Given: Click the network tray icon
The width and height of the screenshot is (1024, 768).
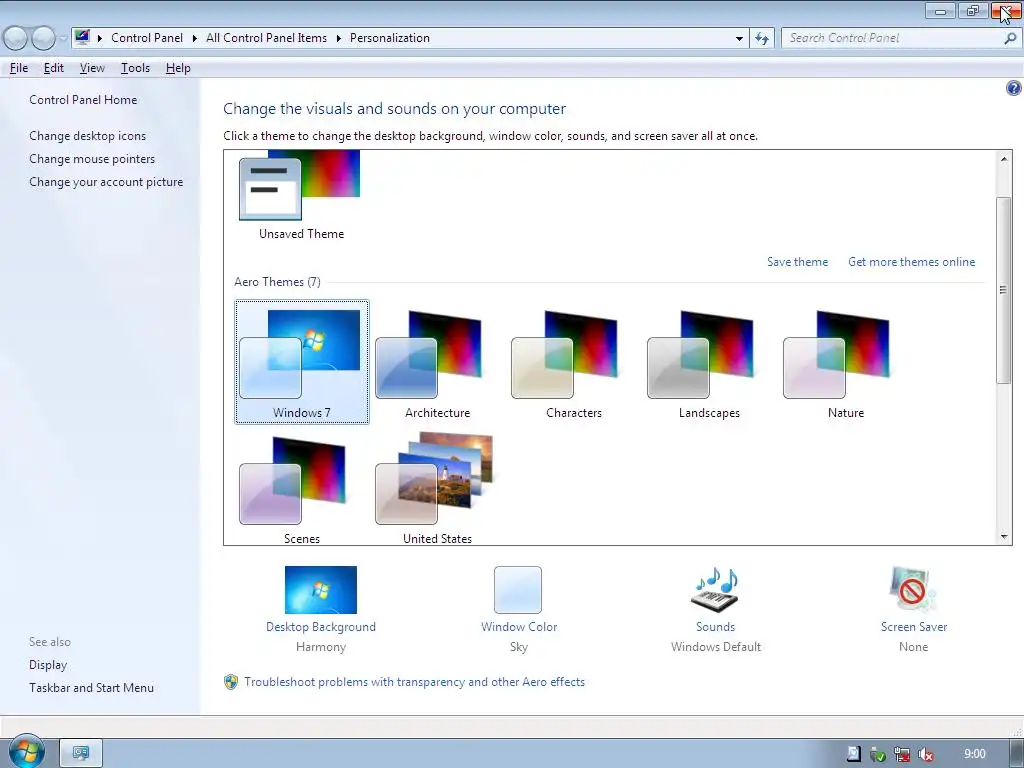Looking at the screenshot, I should [902, 754].
